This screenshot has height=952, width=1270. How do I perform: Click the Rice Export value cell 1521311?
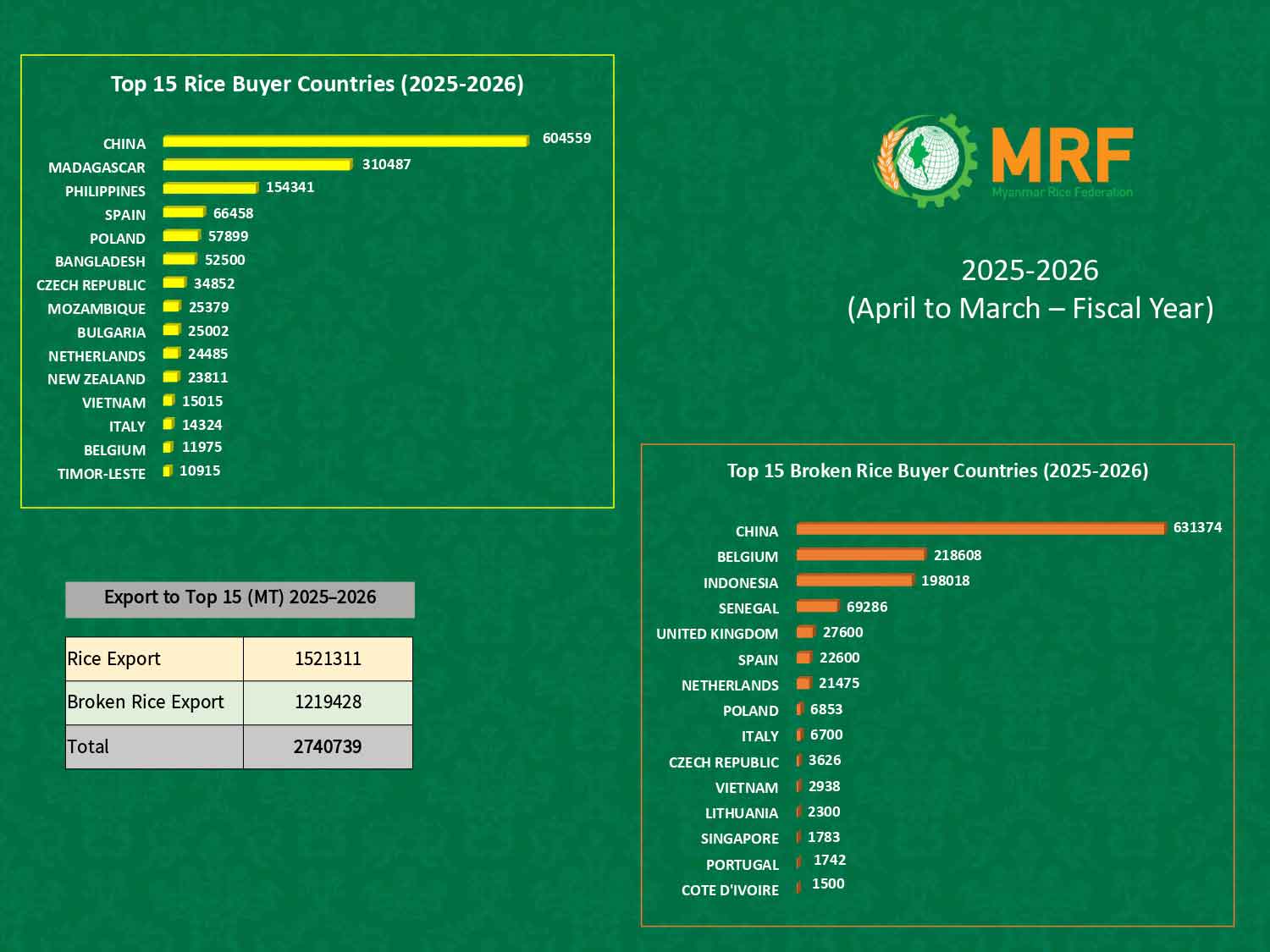328,659
